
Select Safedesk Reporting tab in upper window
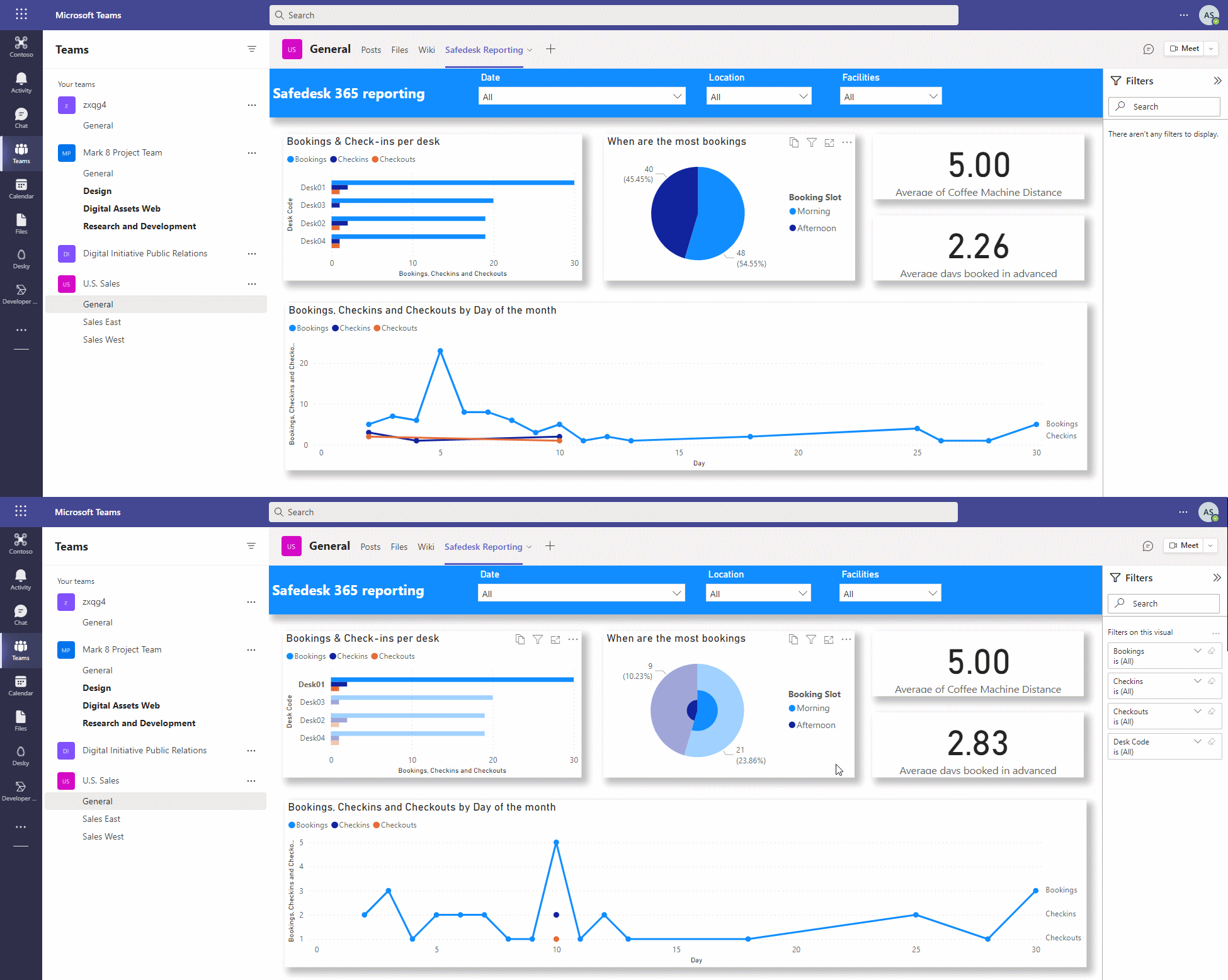[x=484, y=50]
